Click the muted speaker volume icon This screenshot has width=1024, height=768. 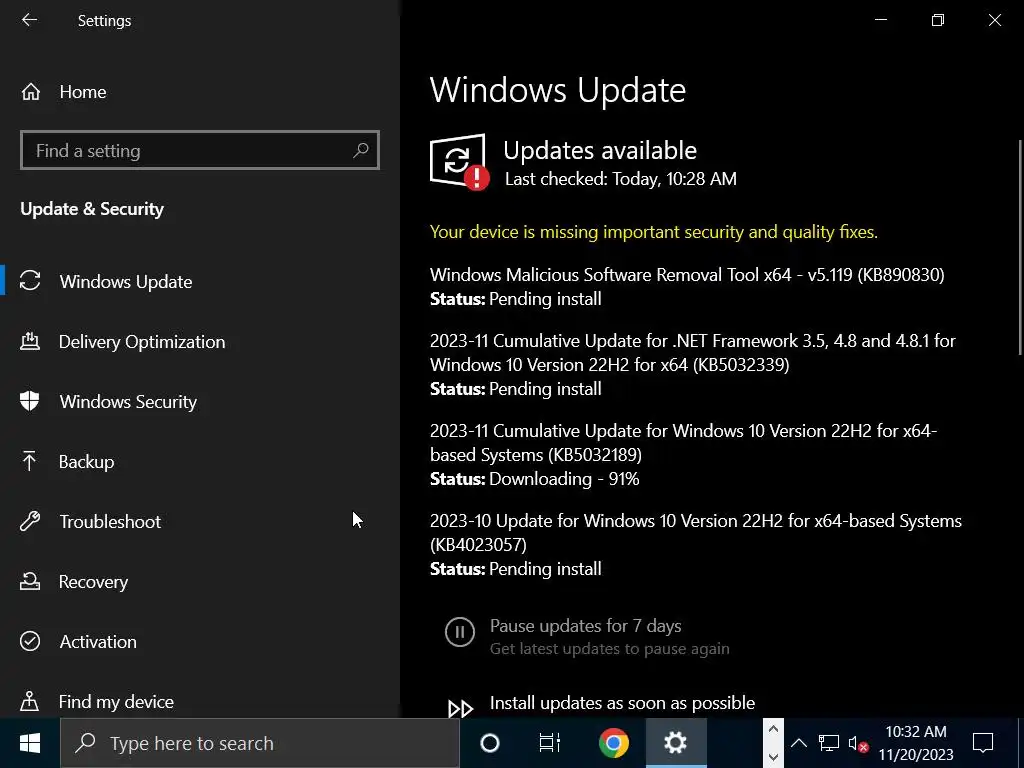click(x=857, y=744)
